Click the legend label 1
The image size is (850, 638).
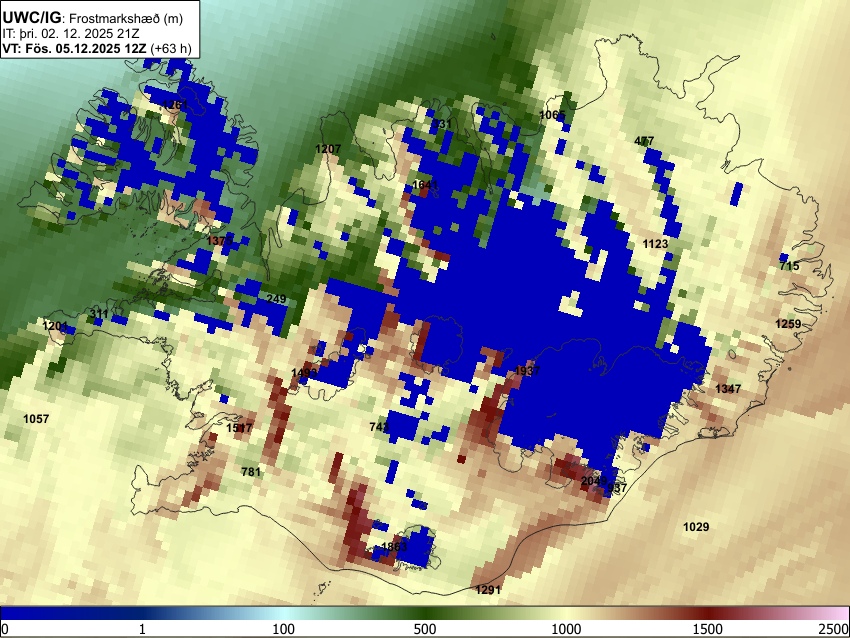coord(142,629)
